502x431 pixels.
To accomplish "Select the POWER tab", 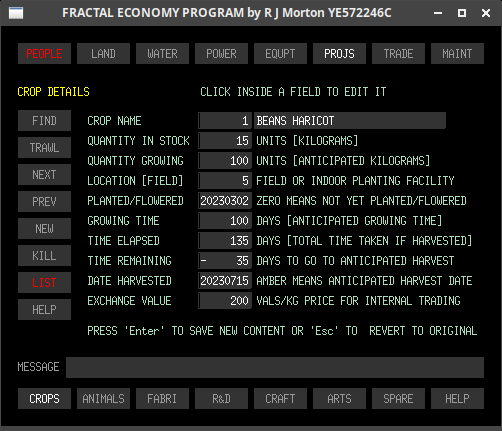I will tap(221, 54).
